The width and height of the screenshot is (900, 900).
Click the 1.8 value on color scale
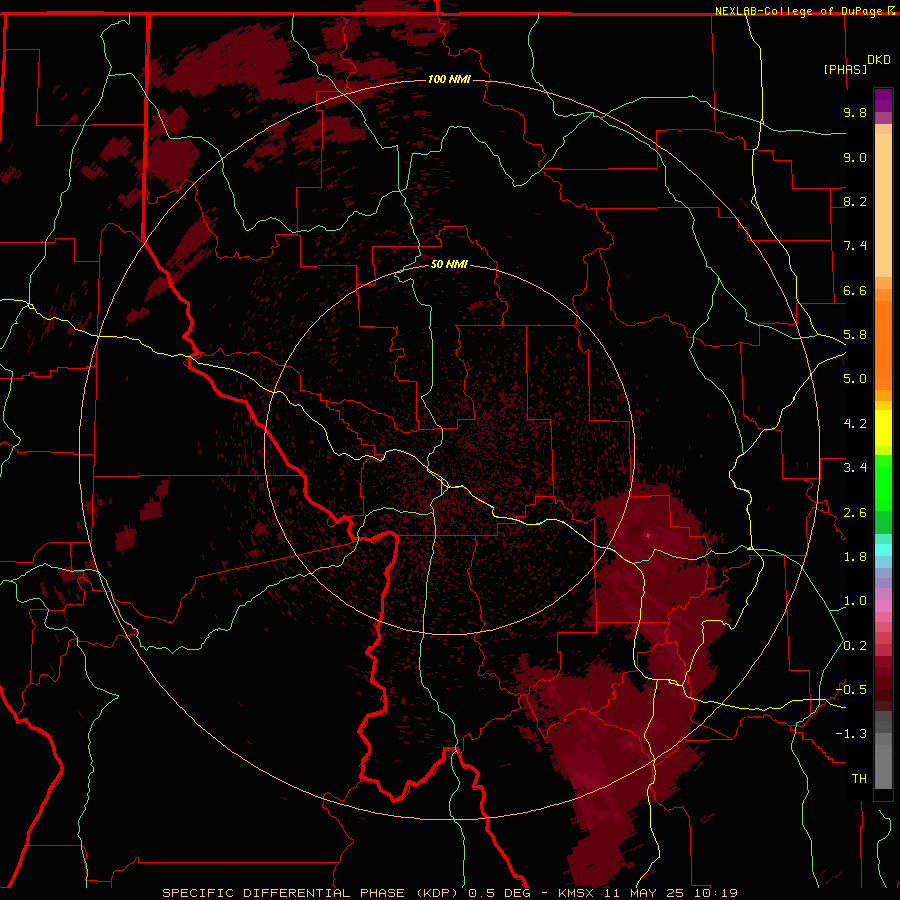[x=855, y=557]
